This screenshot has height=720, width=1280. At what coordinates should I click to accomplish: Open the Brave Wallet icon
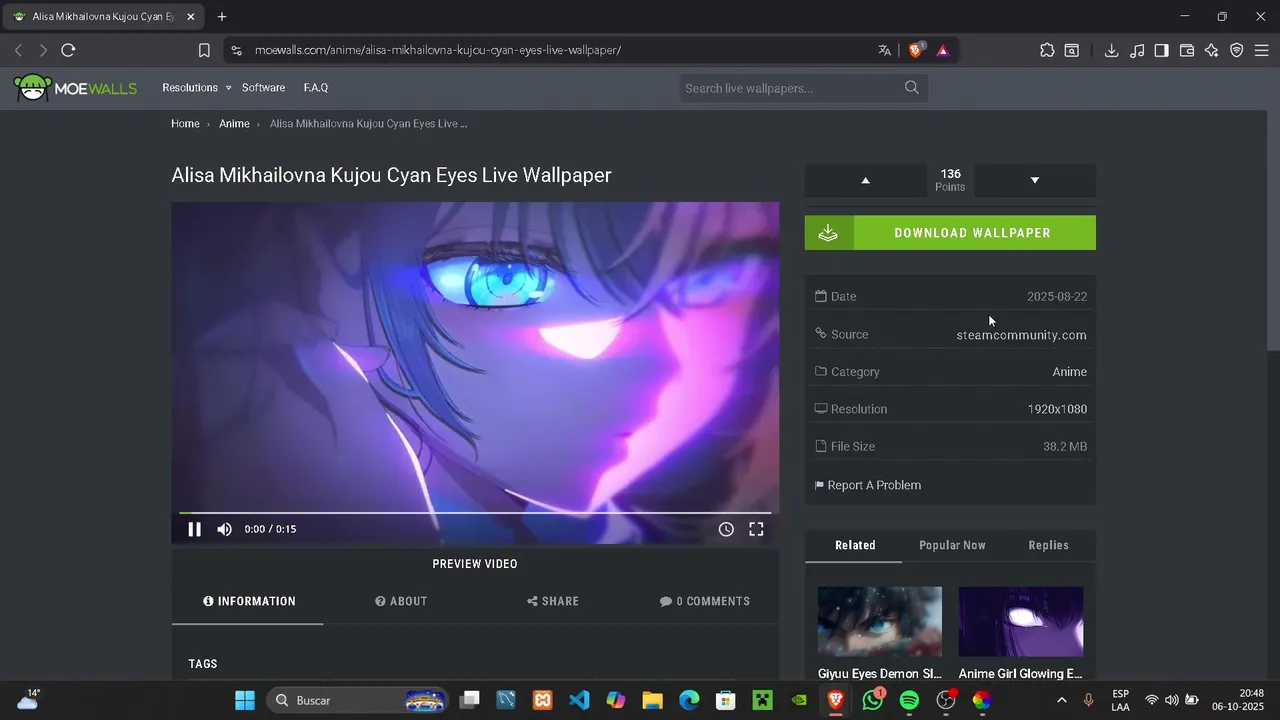click(1187, 50)
